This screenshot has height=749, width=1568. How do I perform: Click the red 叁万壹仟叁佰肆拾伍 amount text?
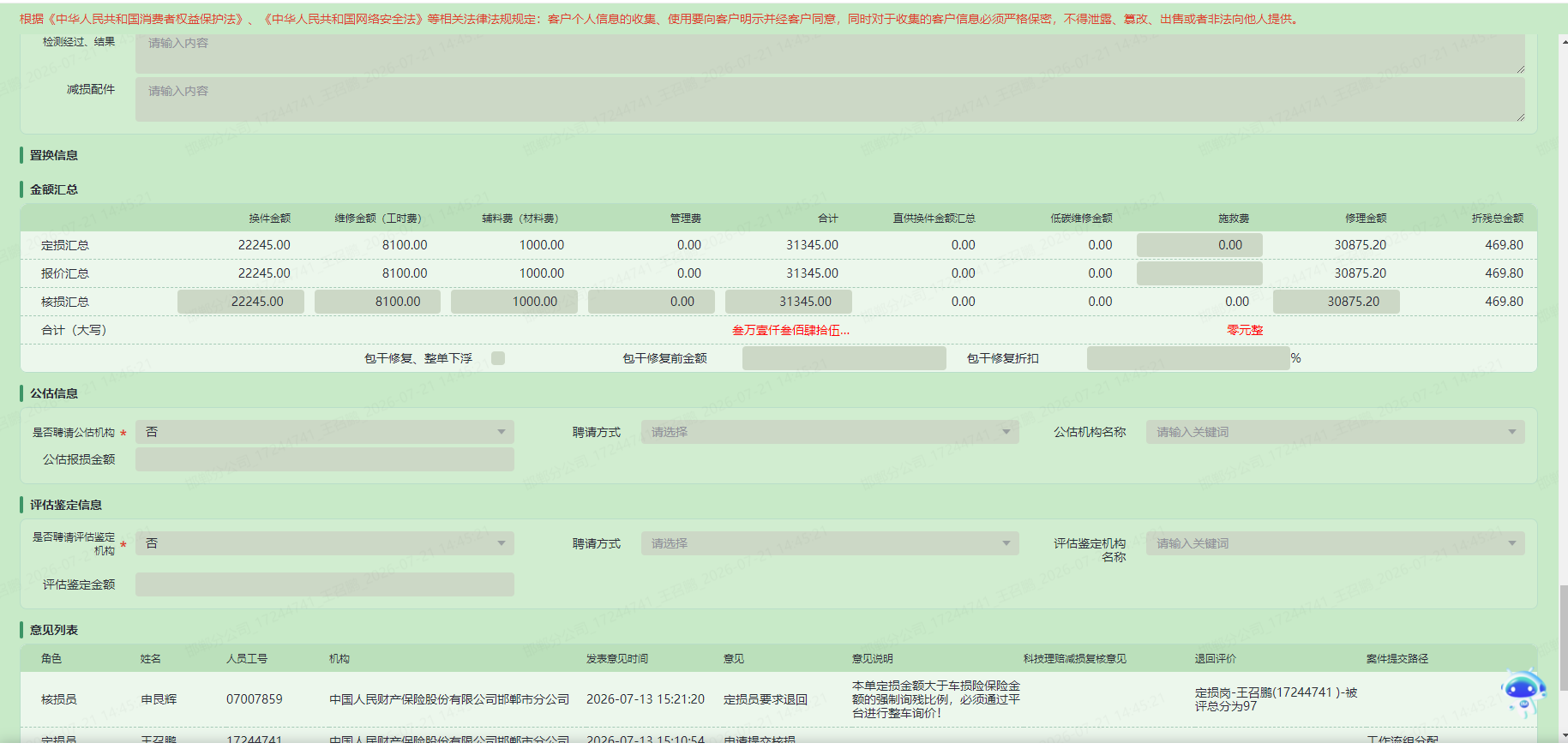(x=790, y=330)
